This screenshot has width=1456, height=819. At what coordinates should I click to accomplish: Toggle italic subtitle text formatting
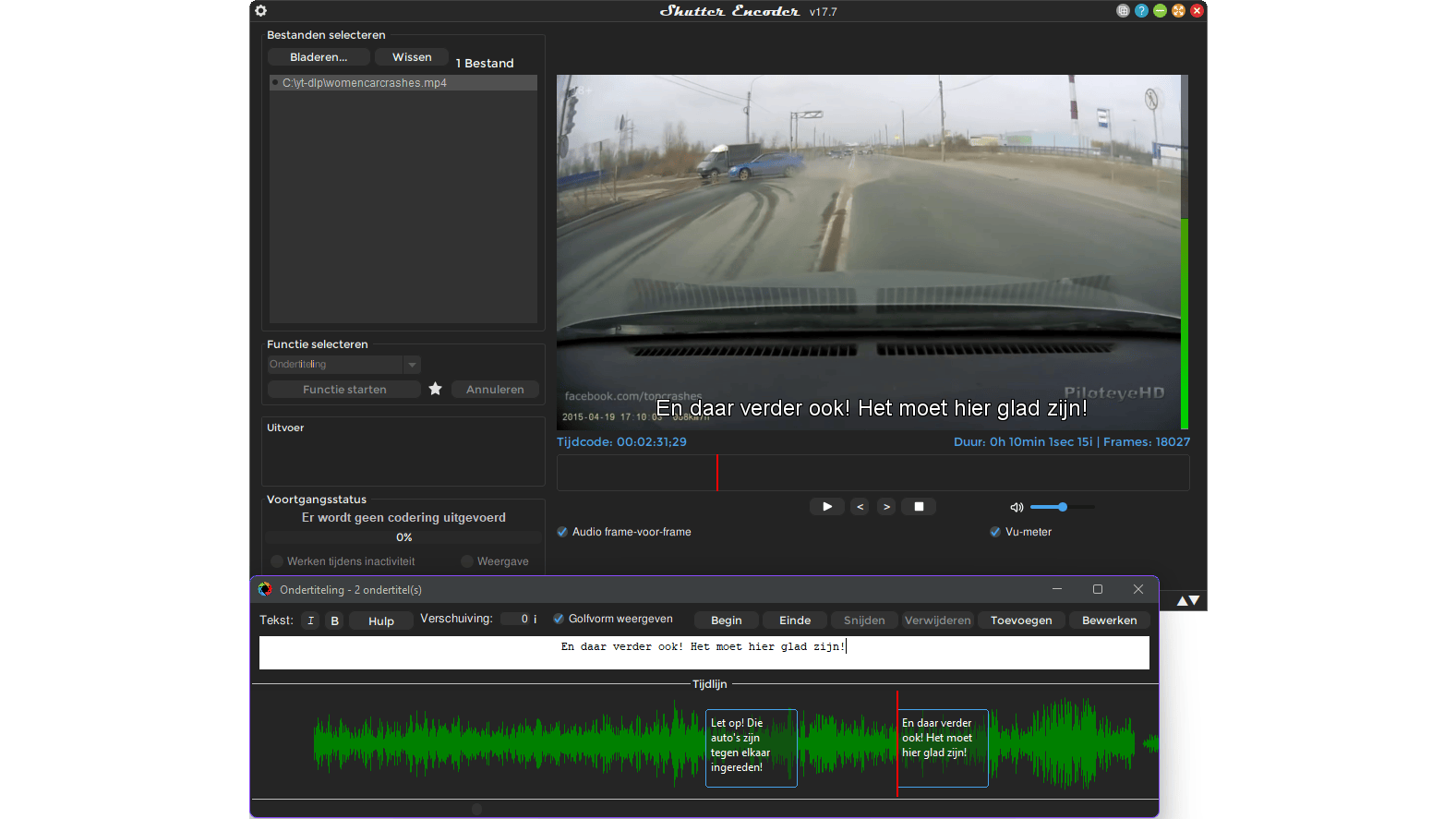311,620
